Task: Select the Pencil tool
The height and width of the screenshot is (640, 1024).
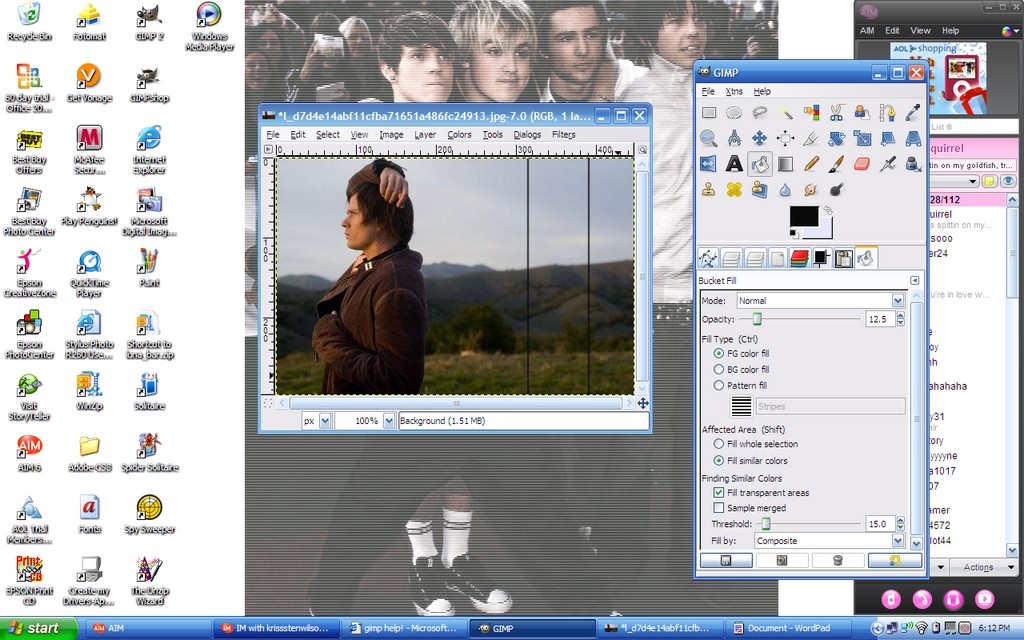Action: click(x=811, y=163)
